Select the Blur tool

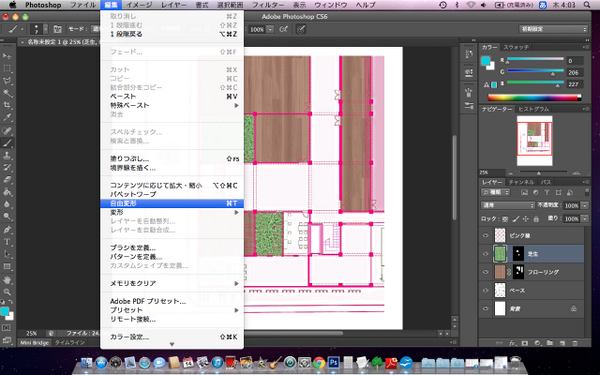pyautogui.click(x=7, y=204)
